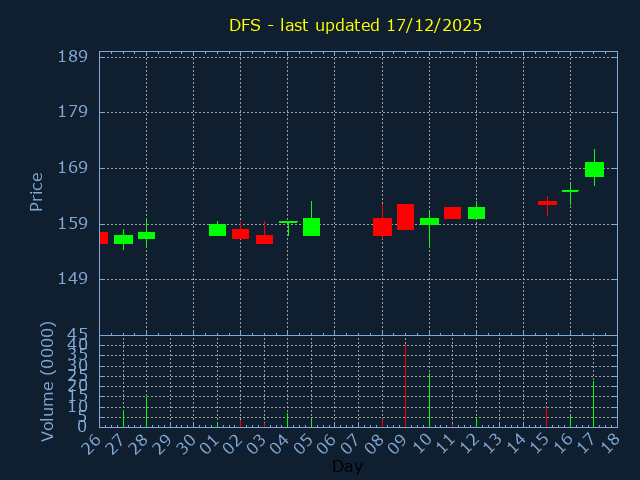Click the green volume bar on day 28
The width and height of the screenshot is (640, 480).
click(146, 412)
